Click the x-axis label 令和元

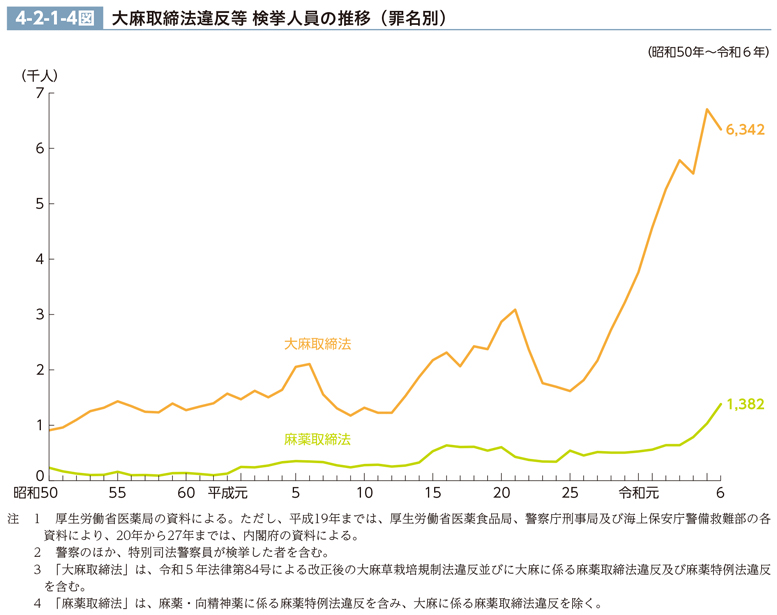coord(638,493)
